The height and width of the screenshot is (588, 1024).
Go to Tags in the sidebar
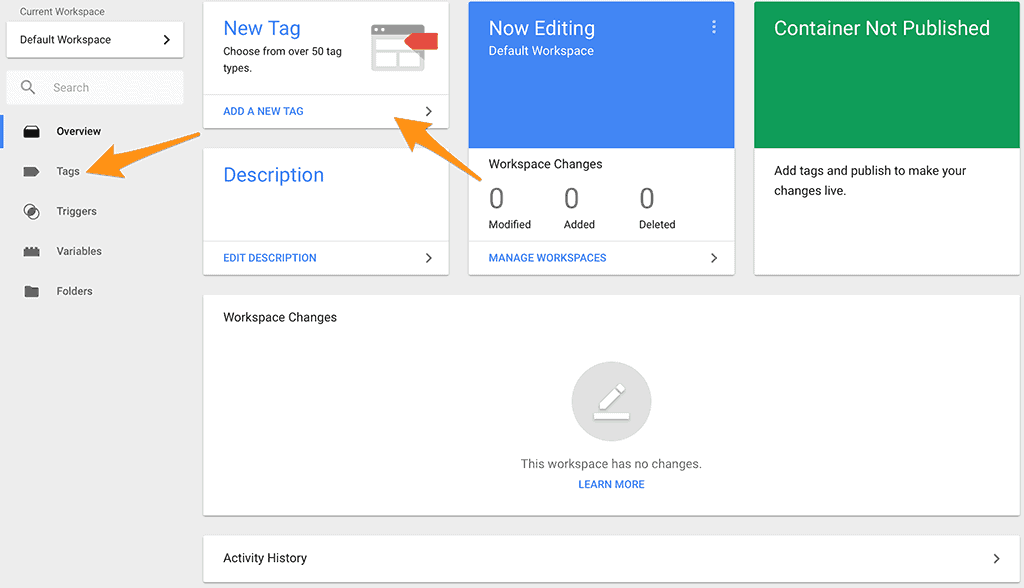(68, 171)
